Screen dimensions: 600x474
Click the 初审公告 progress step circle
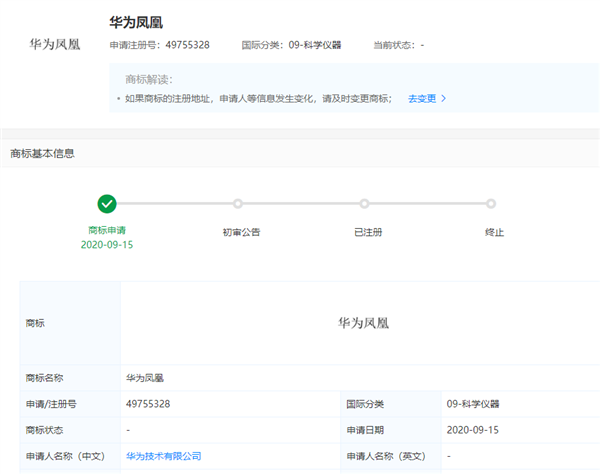point(238,204)
